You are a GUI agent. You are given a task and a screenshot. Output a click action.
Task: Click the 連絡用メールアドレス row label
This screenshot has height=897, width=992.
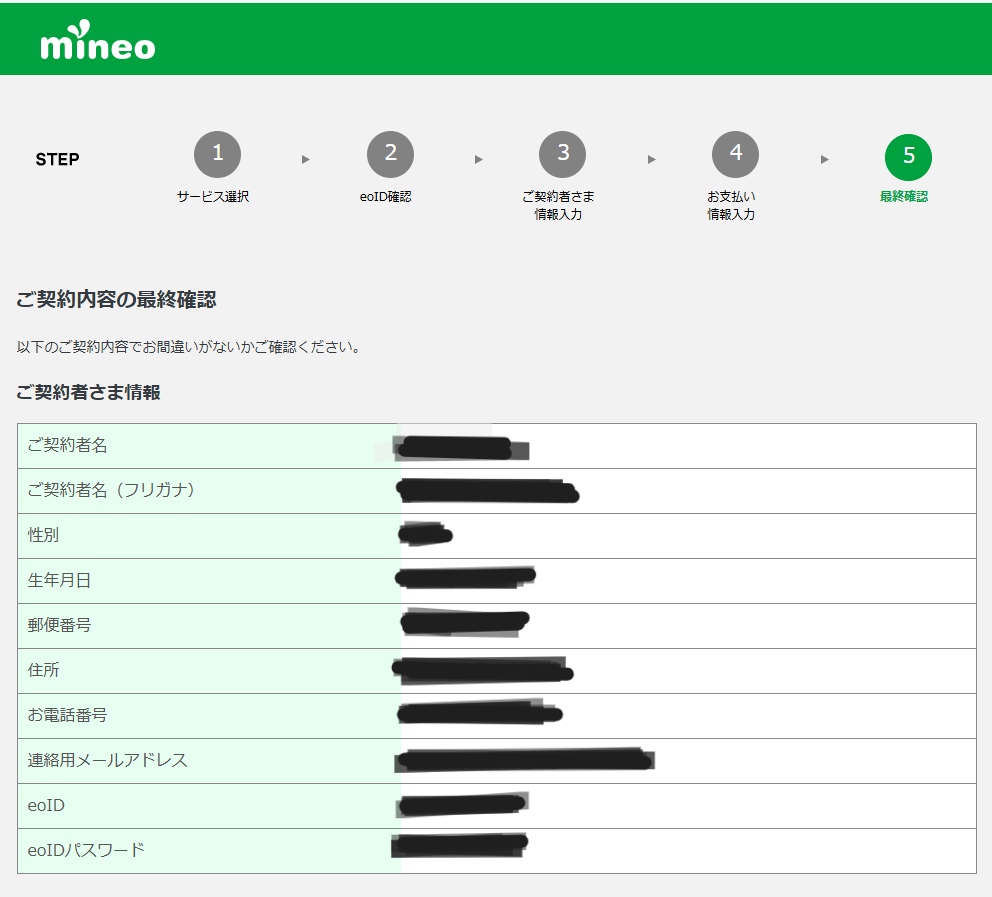(108, 760)
